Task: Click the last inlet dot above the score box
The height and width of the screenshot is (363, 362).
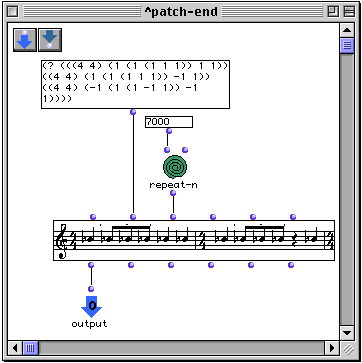Action: [x=293, y=217]
